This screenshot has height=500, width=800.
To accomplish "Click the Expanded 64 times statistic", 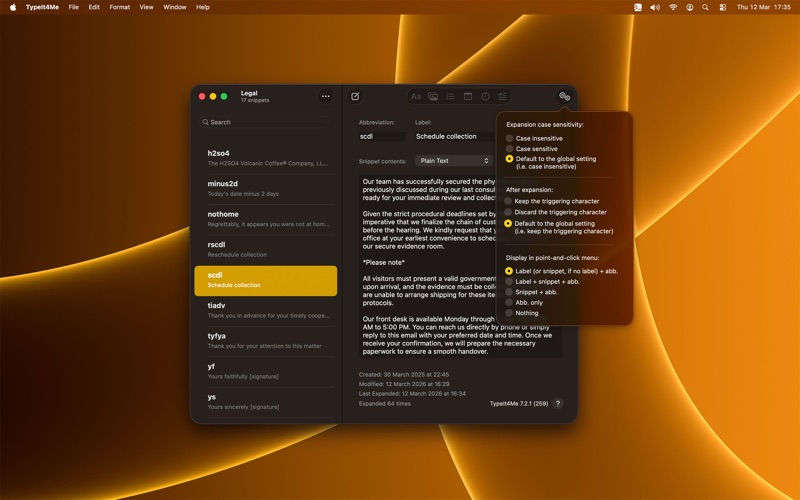I will pyautogui.click(x=385, y=404).
